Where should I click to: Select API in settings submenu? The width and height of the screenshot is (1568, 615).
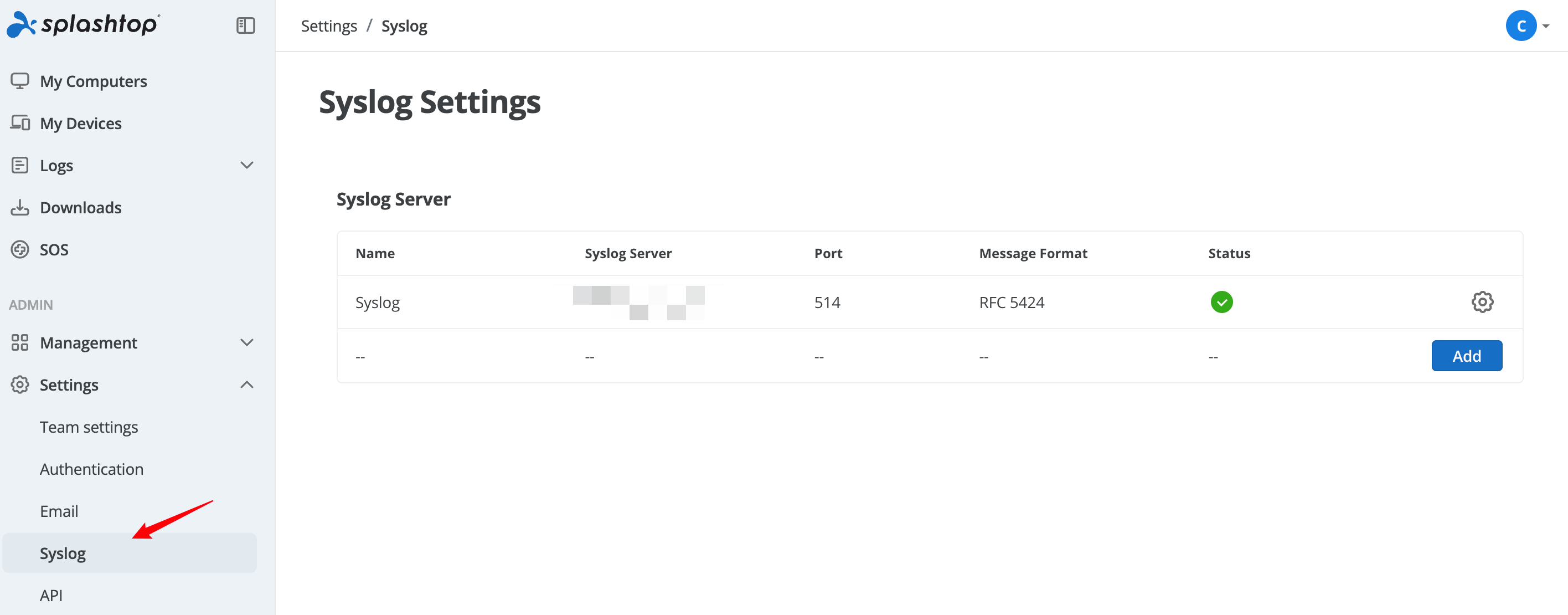click(x=51, y=595)
